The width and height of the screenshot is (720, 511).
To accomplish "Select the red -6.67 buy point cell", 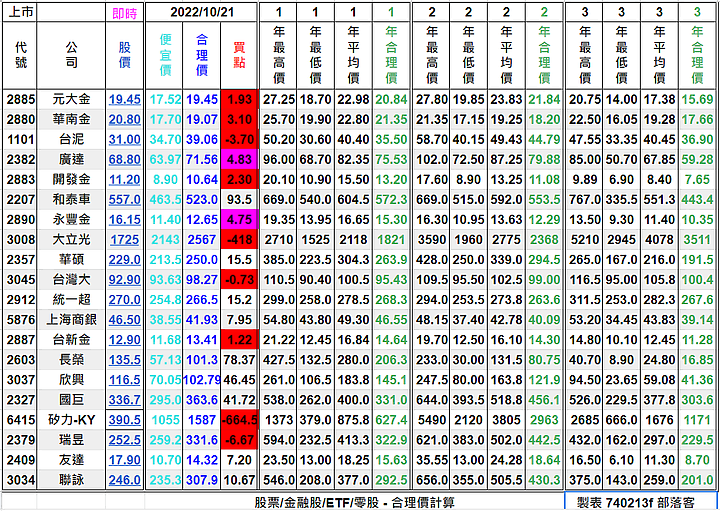I will (239, 440).
